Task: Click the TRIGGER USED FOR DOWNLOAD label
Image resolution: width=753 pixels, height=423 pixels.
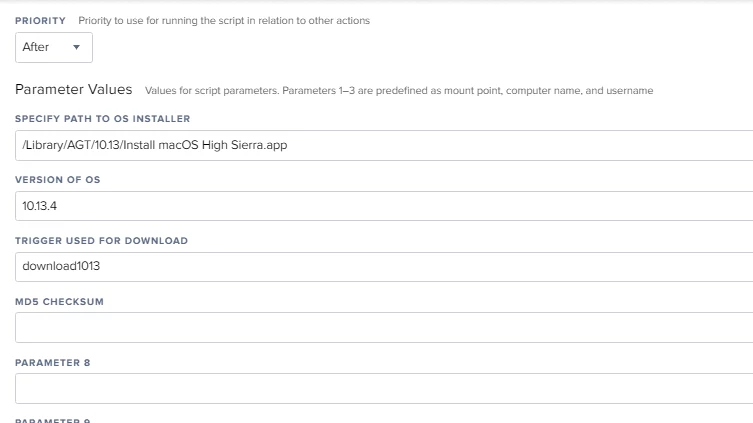Action: click(x=101, y=241)
